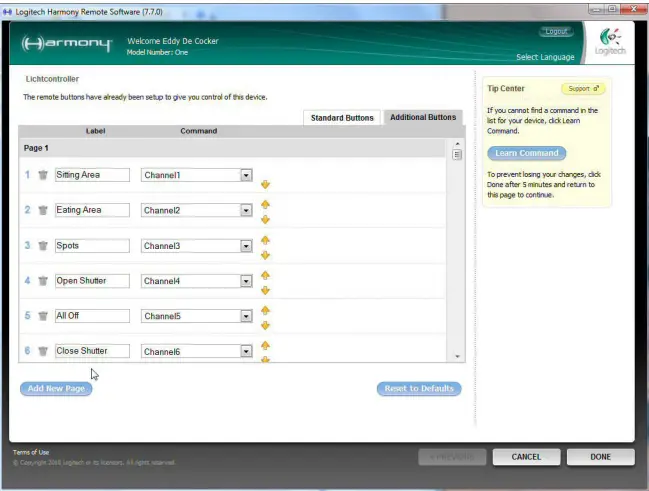Viewport: 649px width, 491px height.
Task: Move Sitting Area row down with arrow
Action: coord(265,184)
